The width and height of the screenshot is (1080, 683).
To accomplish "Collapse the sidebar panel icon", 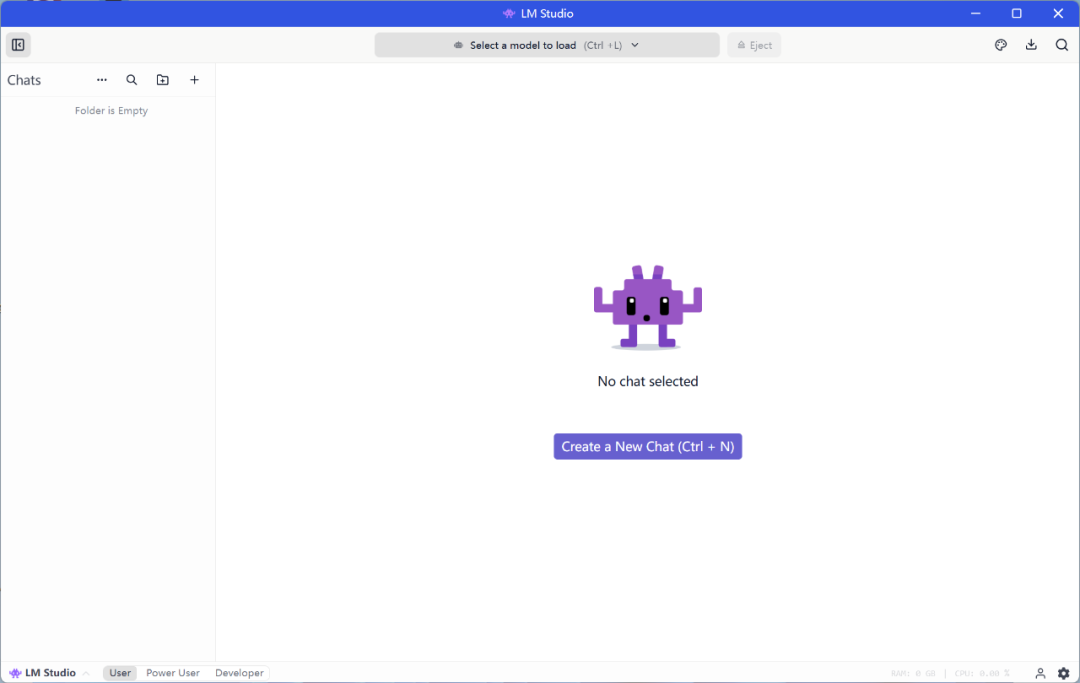I will pos(18,45).
